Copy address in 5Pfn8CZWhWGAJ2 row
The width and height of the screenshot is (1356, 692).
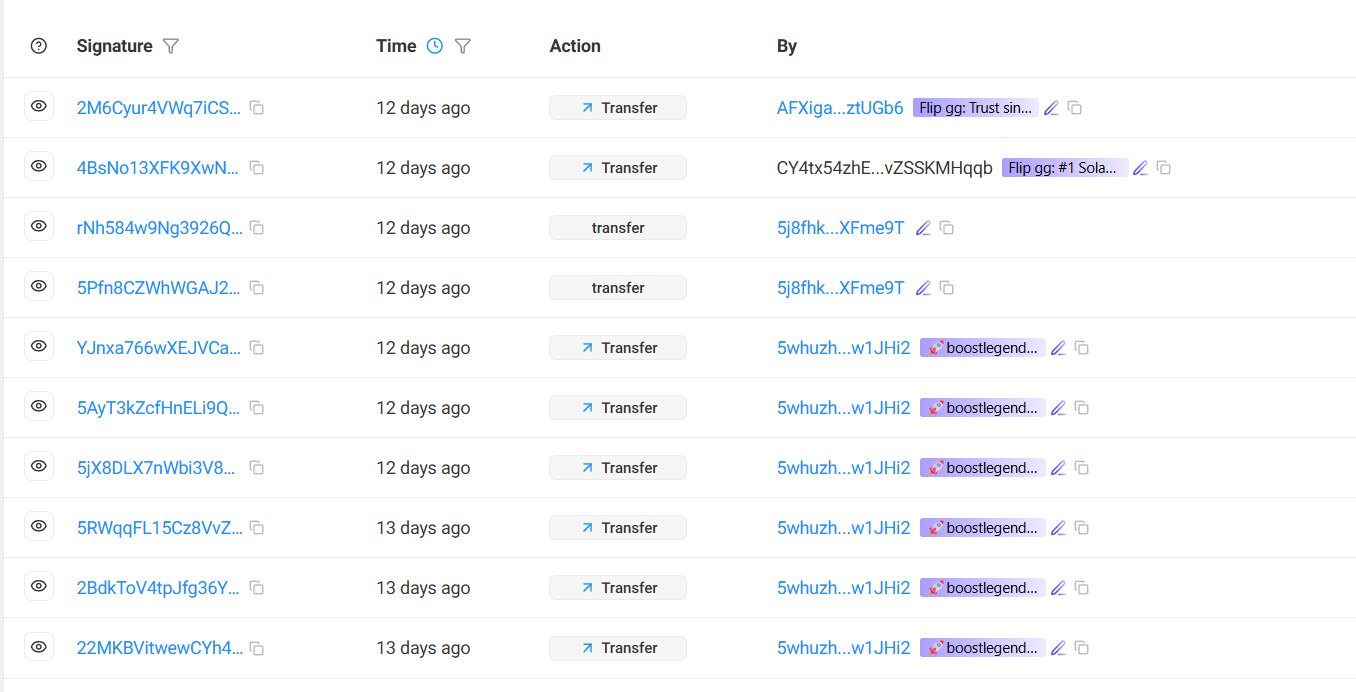coord(947,288)
